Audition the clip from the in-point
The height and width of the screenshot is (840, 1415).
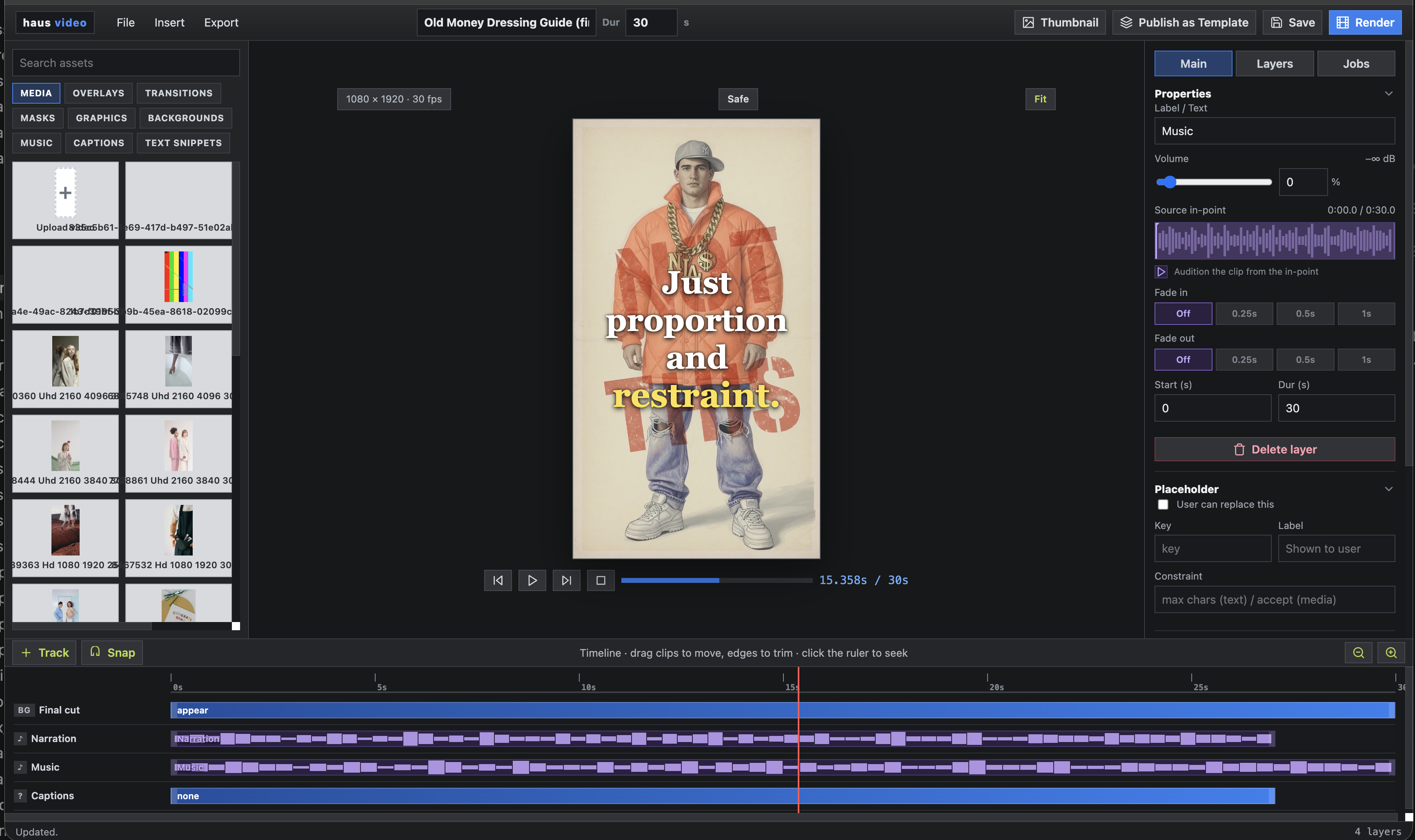coord(1160,272)
